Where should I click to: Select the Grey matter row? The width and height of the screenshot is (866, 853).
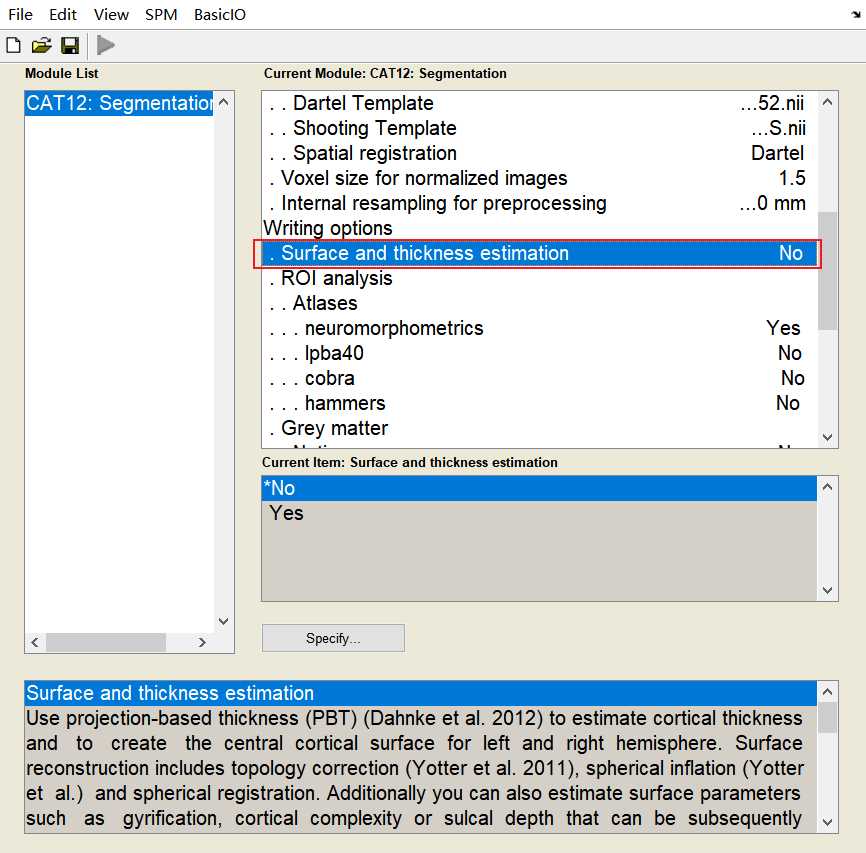(540, 428)
